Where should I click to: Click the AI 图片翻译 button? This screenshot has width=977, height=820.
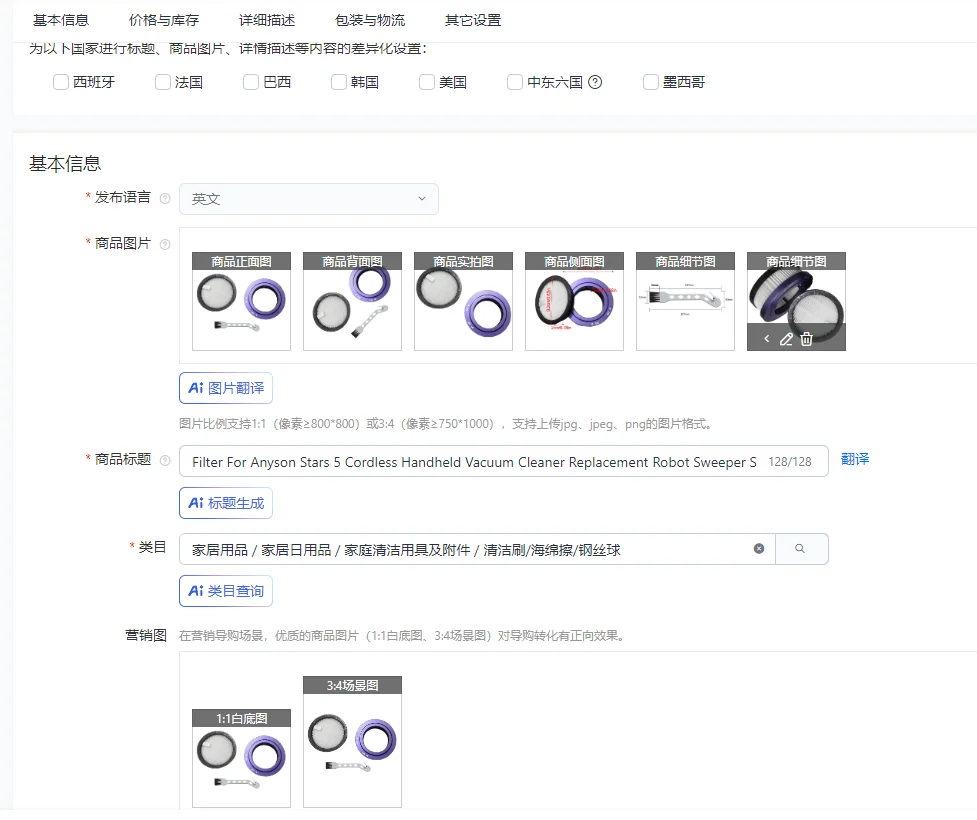[226, 388]
